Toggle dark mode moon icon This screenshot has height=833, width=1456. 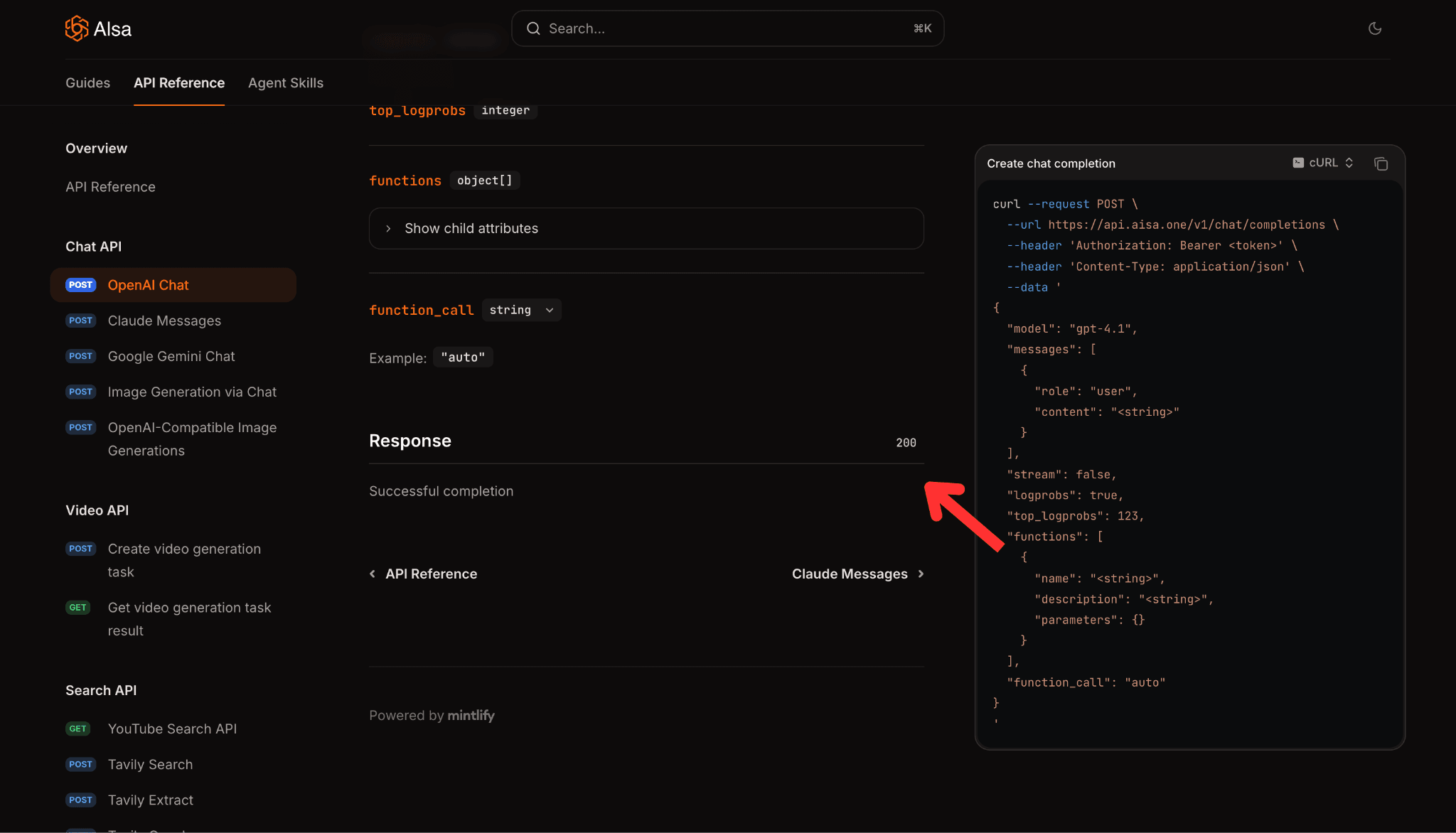(1375, 28)
